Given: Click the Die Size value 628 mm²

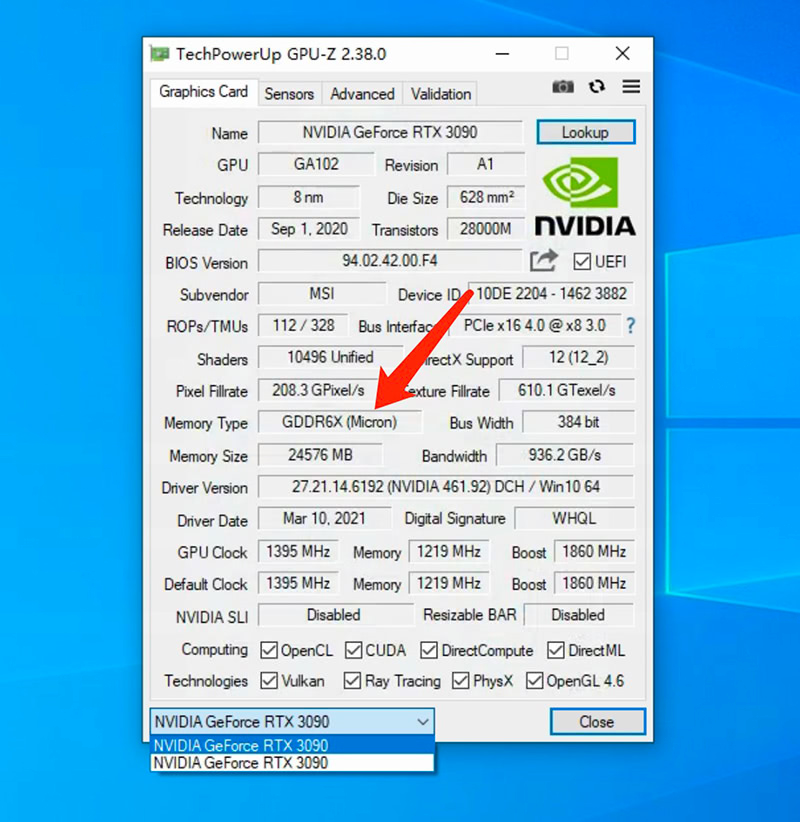Looking at the screenshot, I should point(486,198).
